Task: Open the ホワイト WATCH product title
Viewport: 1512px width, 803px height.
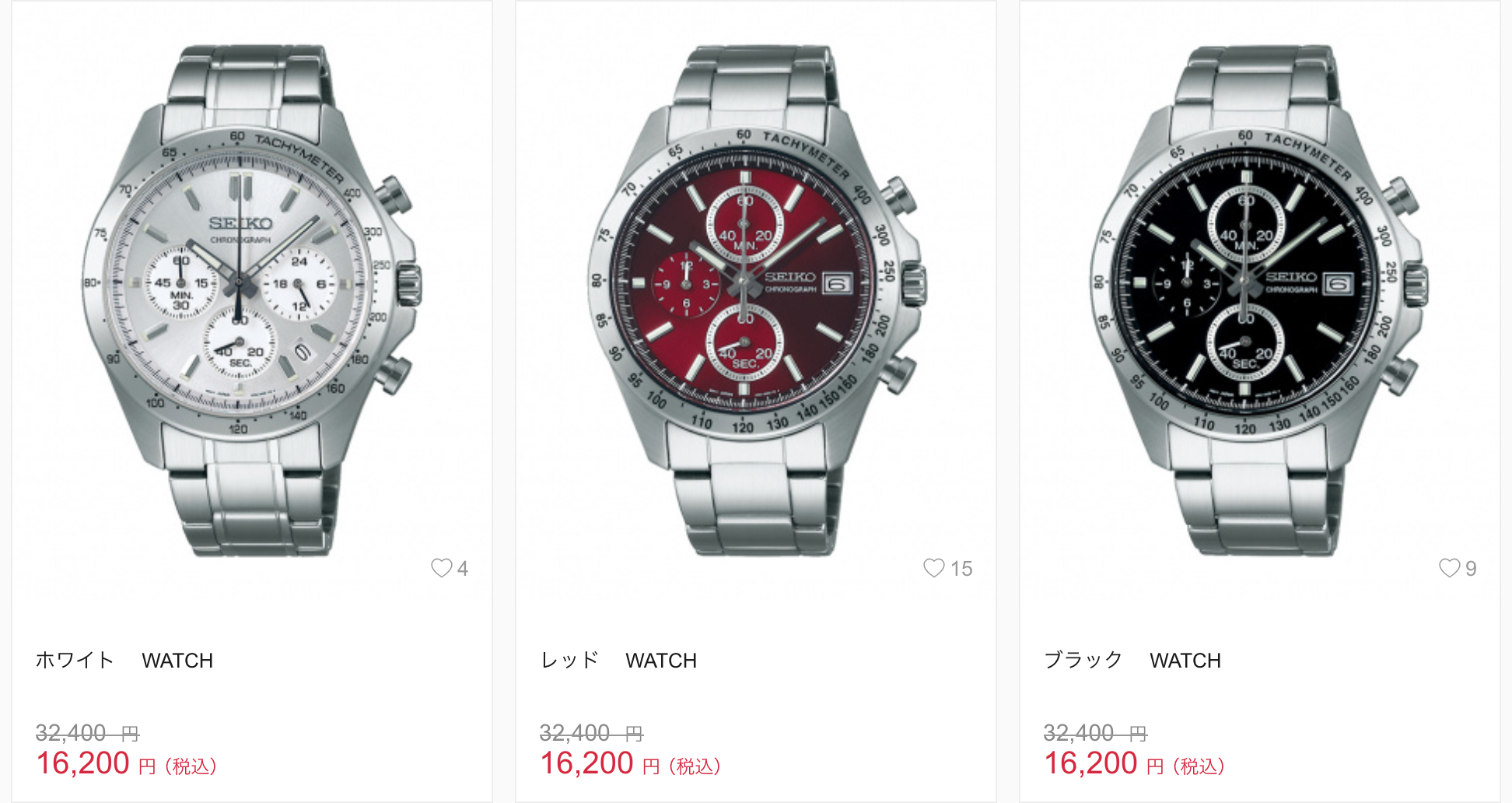Action: (124, 661)
